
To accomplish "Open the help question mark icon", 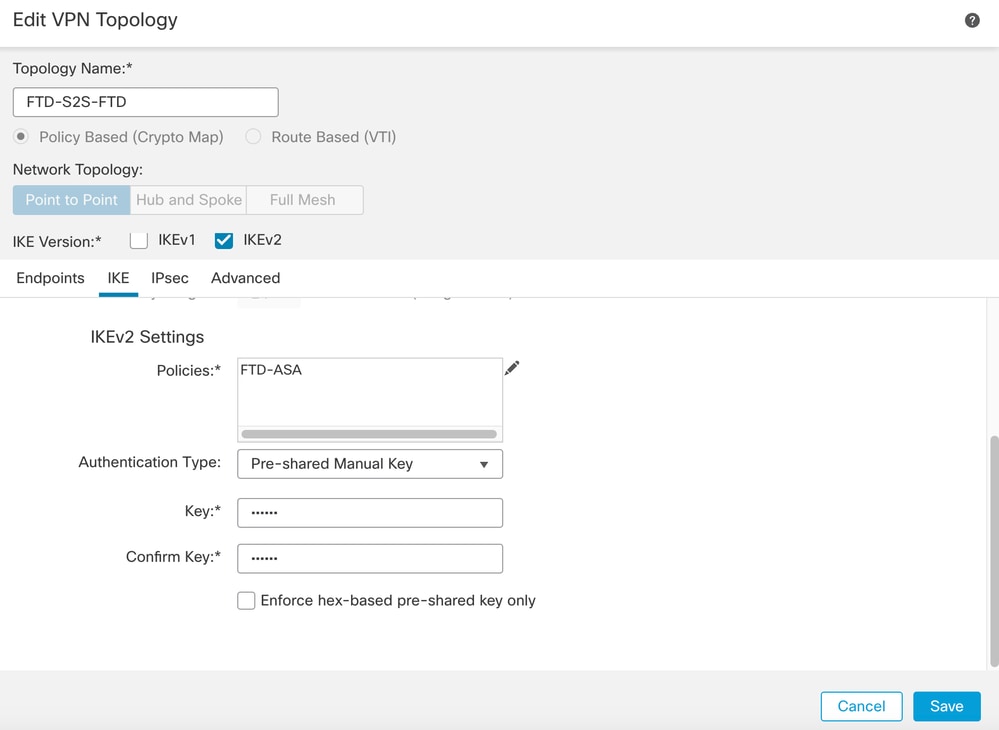I will [972, 20].
